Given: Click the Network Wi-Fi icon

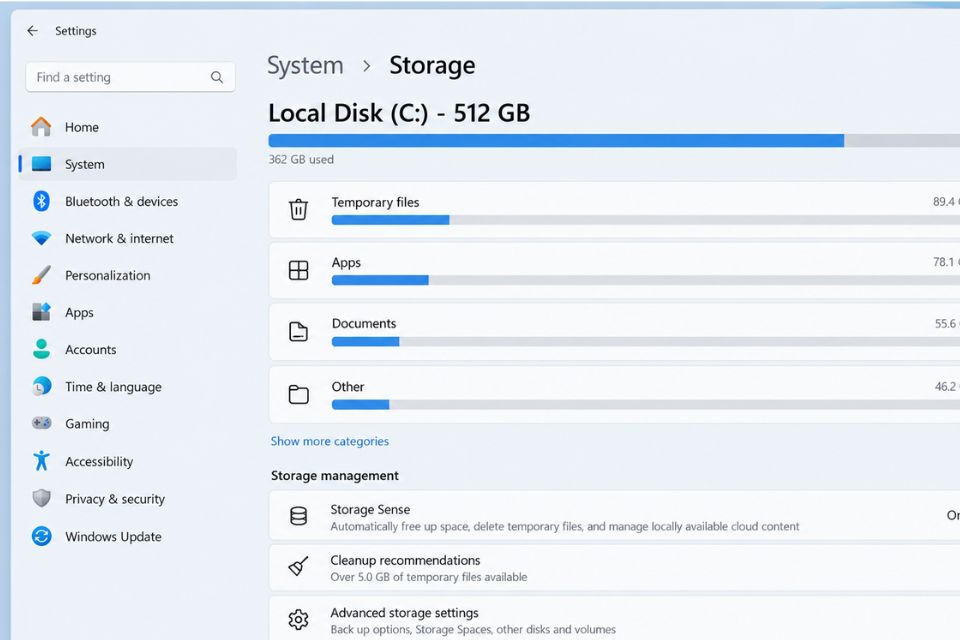Looking at the screenshot, I should point(41,238).
